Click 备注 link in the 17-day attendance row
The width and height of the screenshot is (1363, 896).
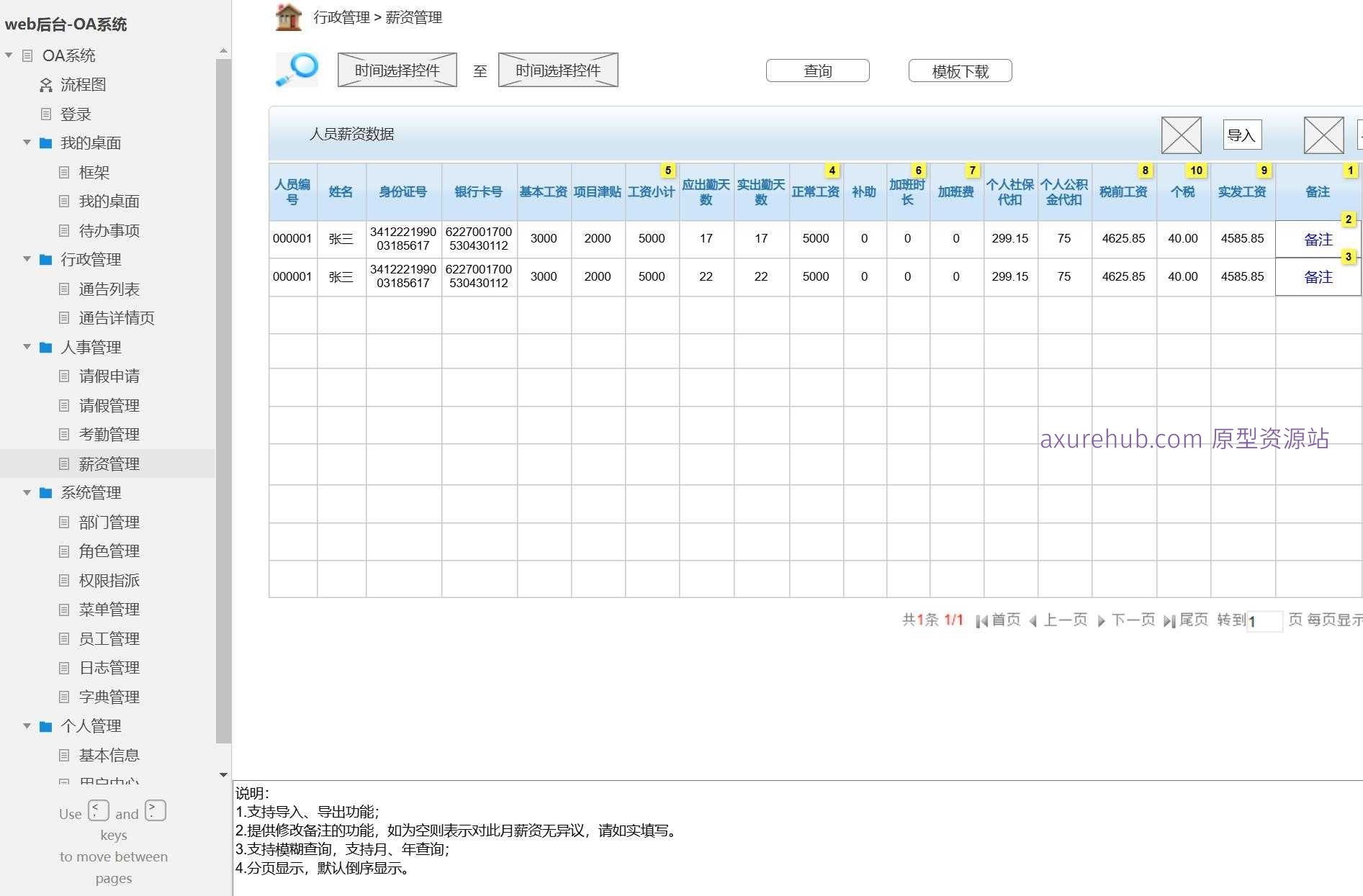[1318, 240]
